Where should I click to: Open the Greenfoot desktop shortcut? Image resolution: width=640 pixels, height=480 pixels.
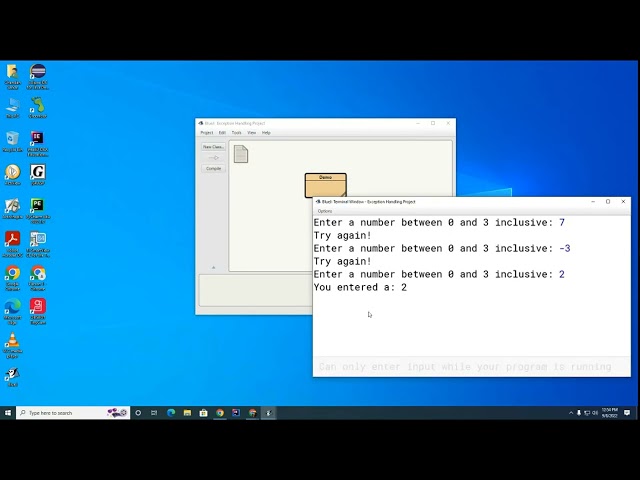tap(38, 108)
